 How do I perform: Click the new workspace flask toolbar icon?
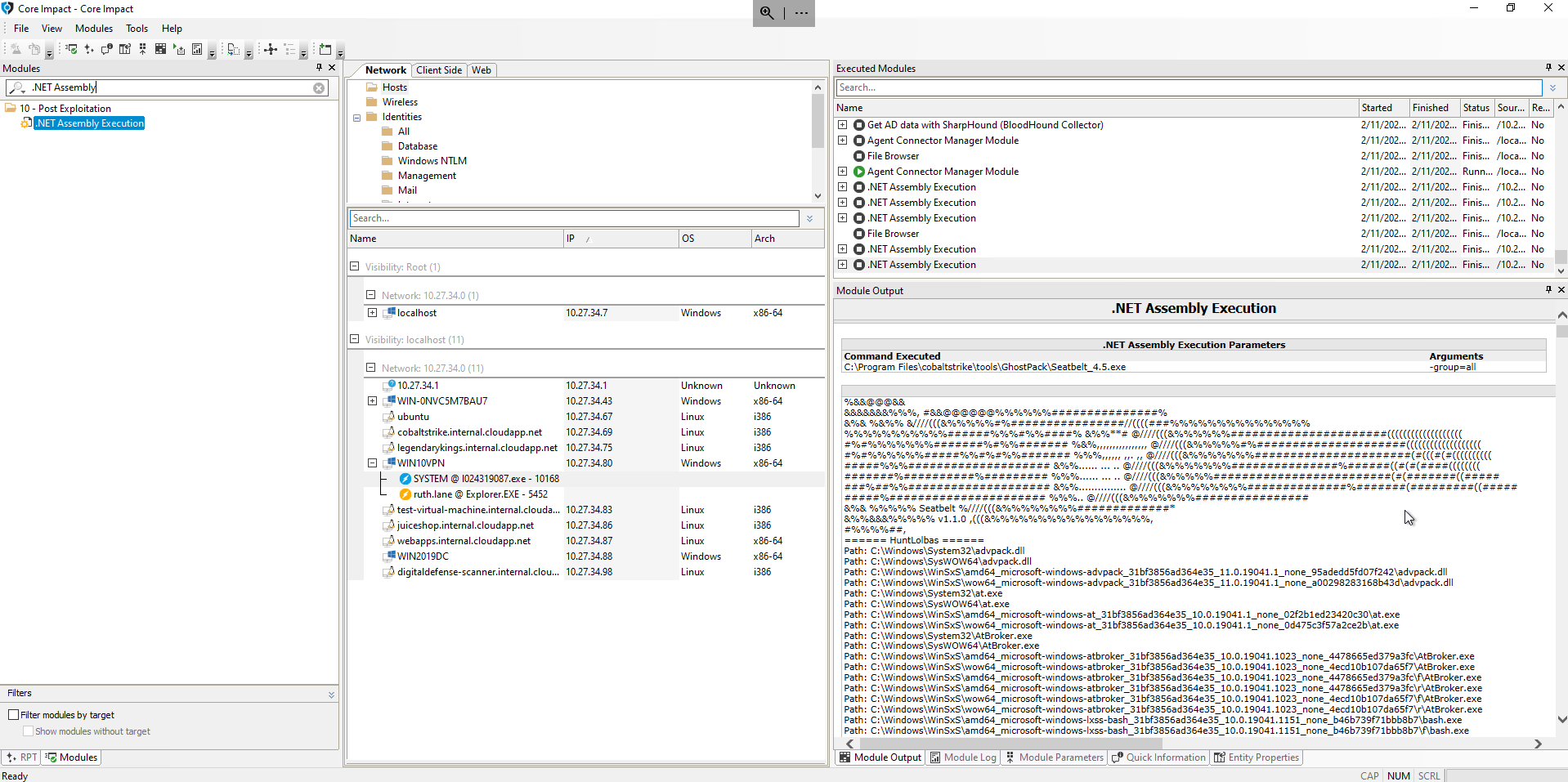[x=16, y=49]
